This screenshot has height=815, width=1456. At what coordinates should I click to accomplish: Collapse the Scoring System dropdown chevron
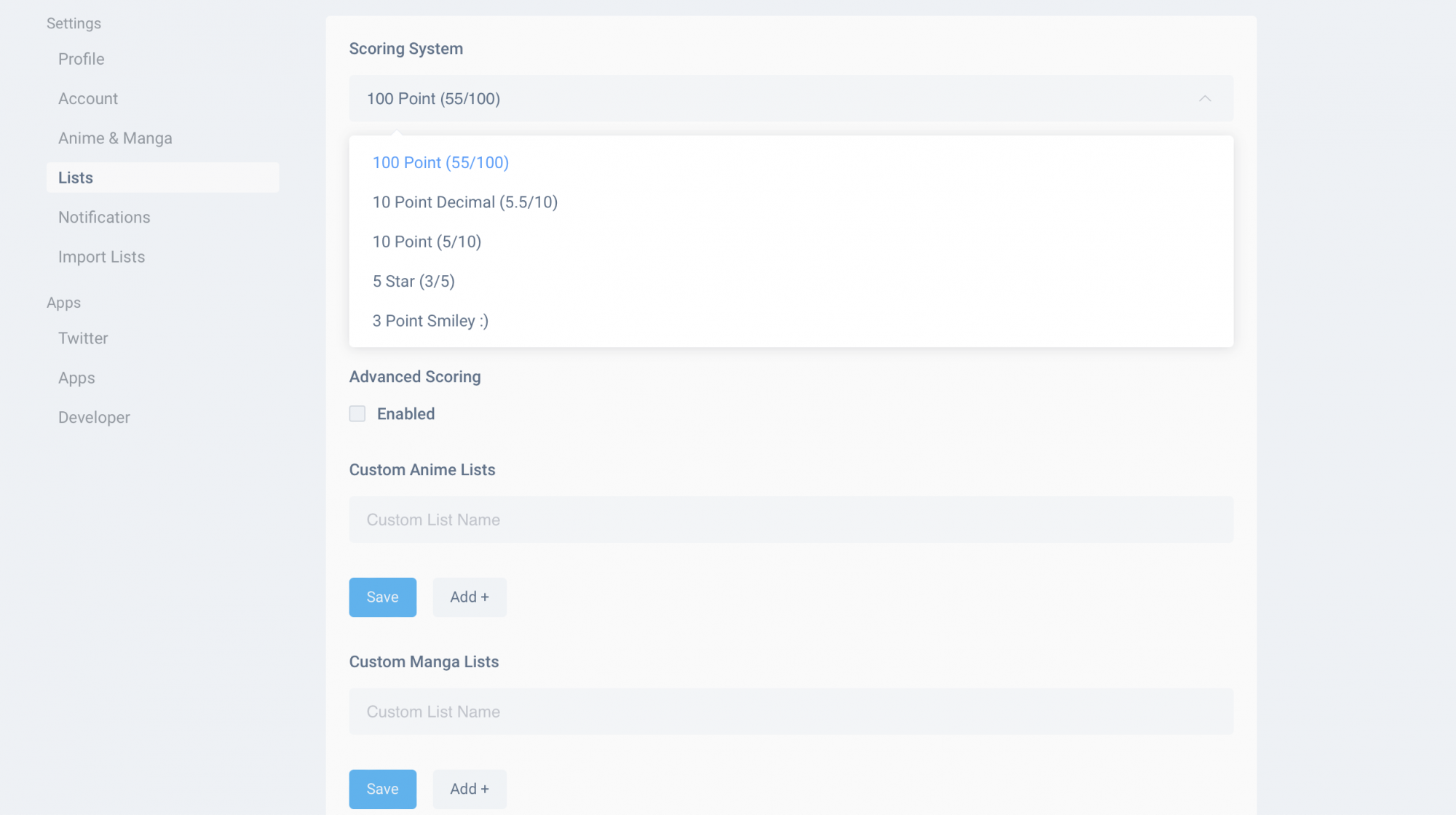pyautogui.click(x=1205, y=98)
